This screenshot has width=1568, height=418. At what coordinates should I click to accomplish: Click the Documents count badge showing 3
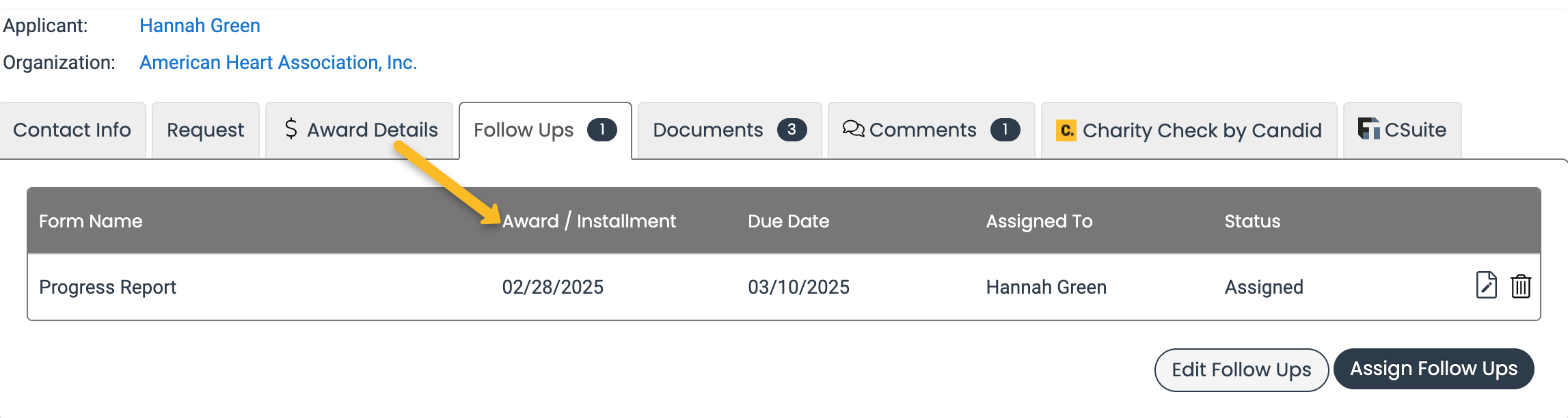(792, 129)
